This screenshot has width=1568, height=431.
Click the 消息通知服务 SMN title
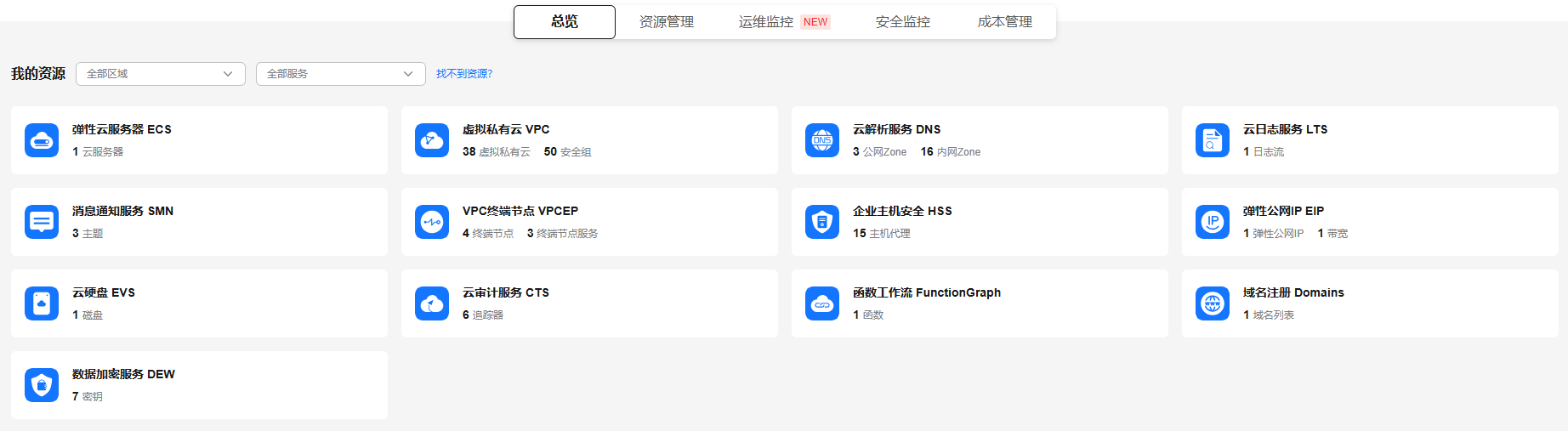coord(122,211)
